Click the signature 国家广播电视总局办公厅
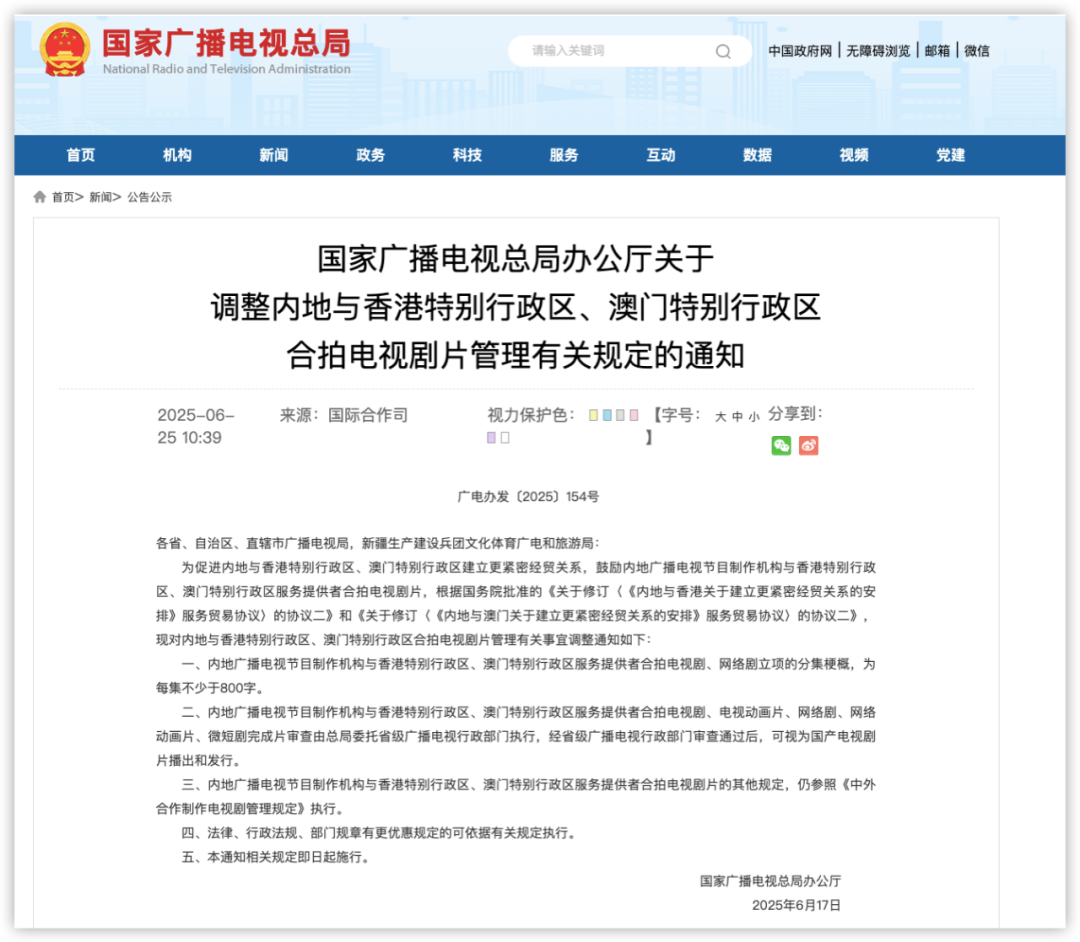 point(770,881)
